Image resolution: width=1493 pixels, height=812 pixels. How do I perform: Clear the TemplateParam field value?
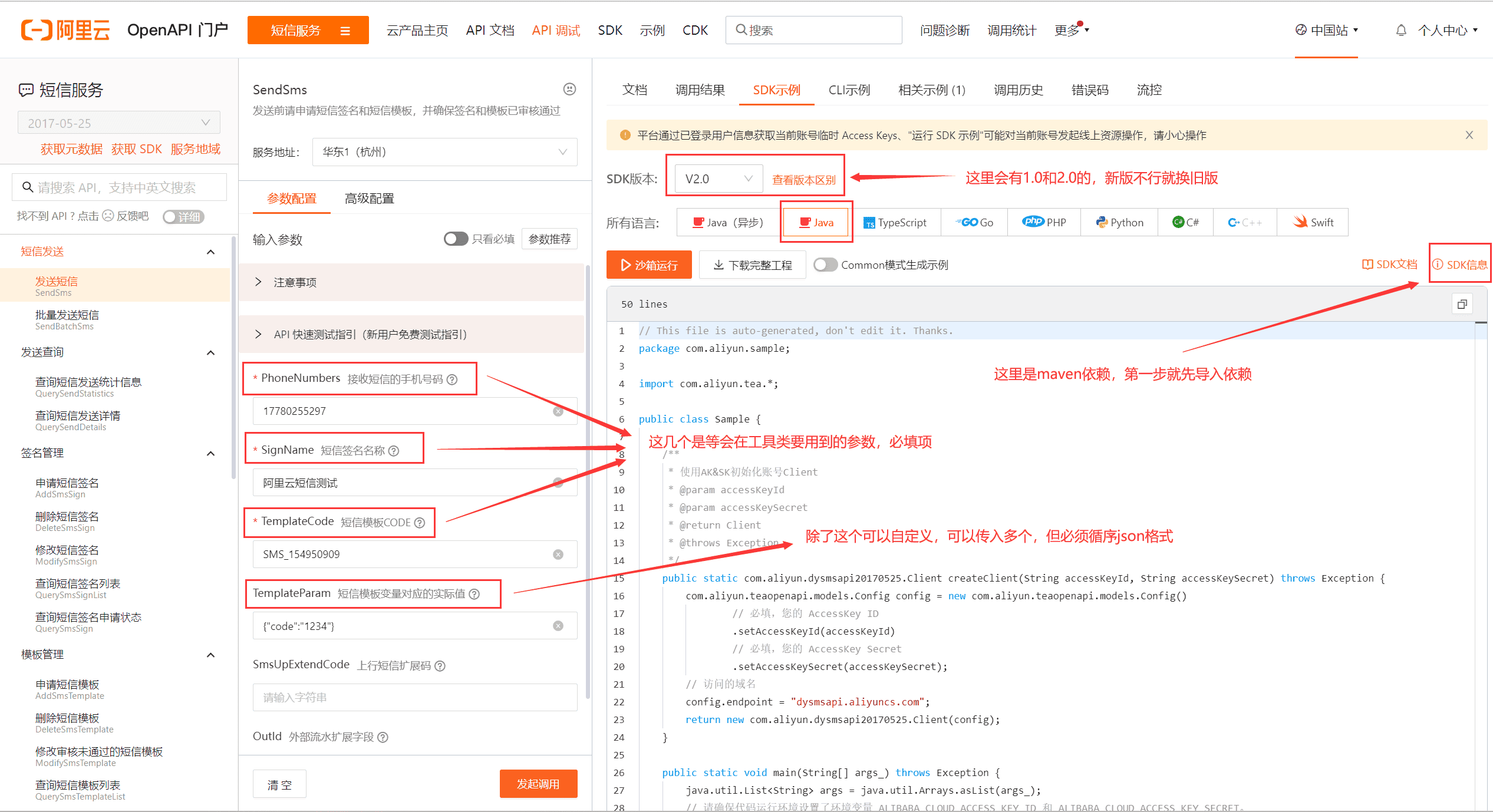tap(558, 626)
